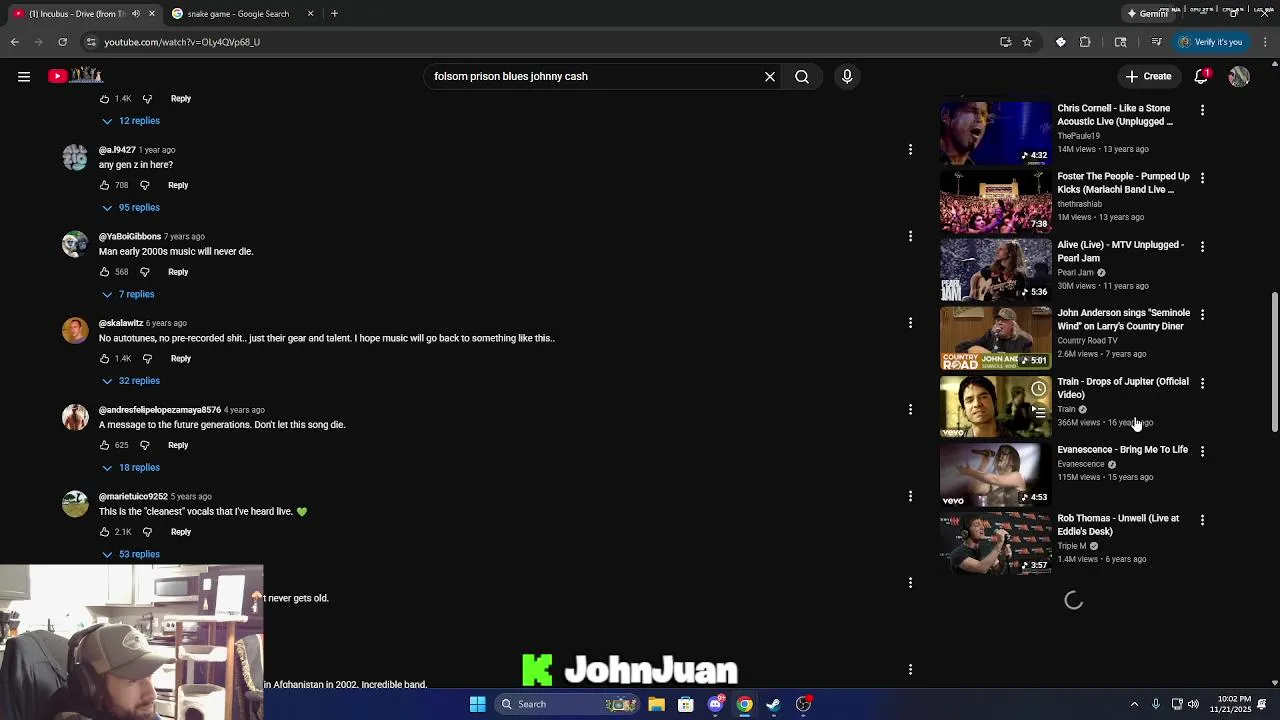This screenshot has height=720, width=1280.
Task: Open Chrome extensions puzzle icon
Action: click(1085, 42)
